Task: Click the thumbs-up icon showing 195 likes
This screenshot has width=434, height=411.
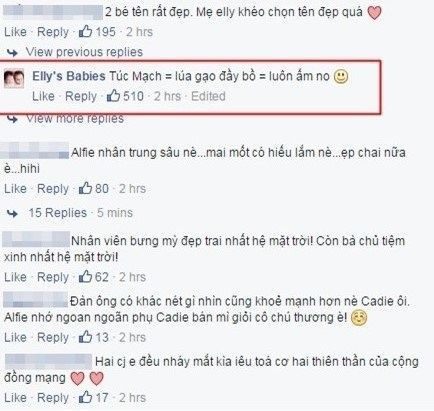Action: (x=85, y=31)
